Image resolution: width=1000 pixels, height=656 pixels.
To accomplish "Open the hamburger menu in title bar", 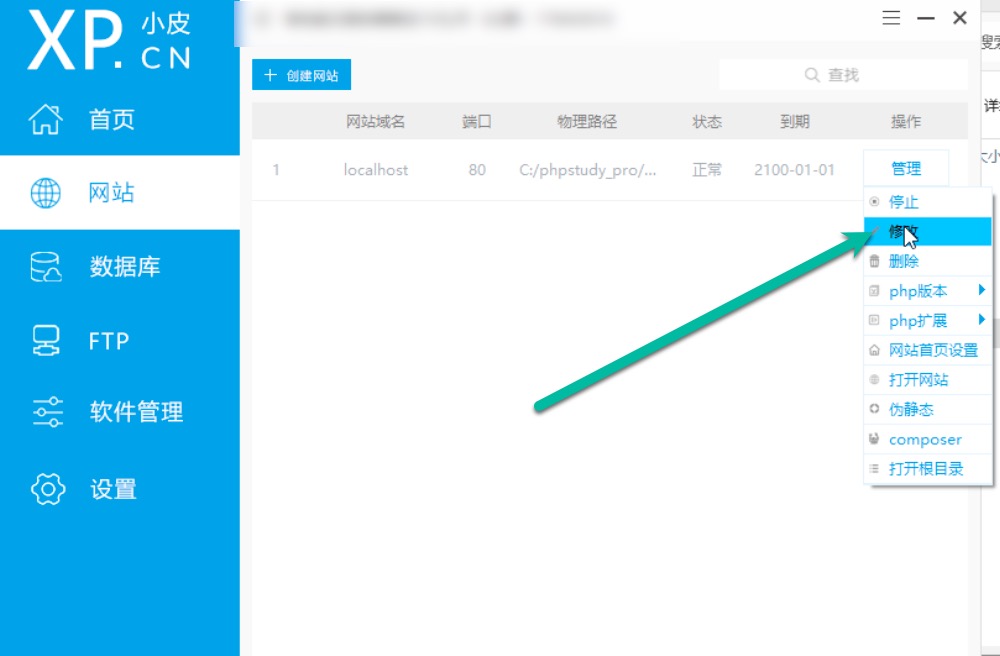I will click(891, 18).
